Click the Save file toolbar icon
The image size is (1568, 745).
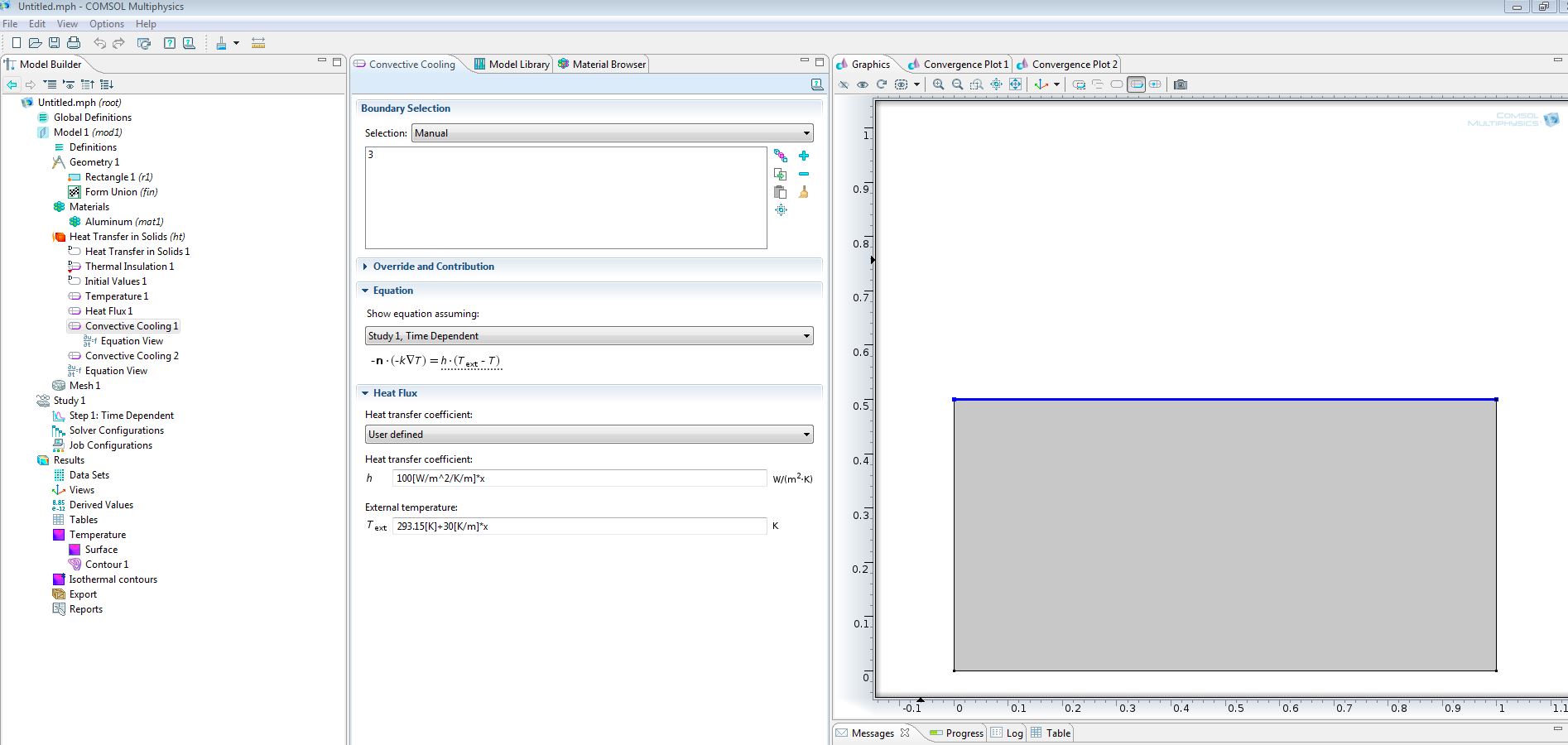[x=54, y=43]
